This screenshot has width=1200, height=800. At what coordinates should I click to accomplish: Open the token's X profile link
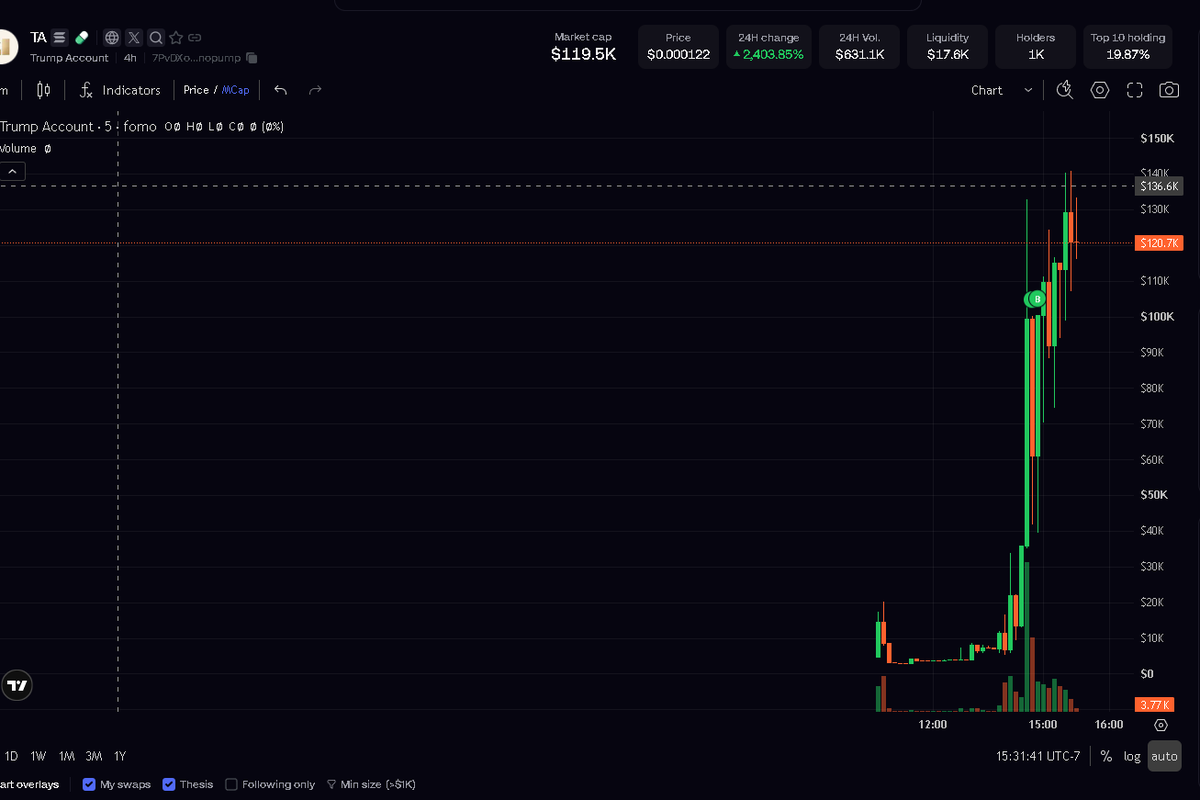[x=134, y=38]
